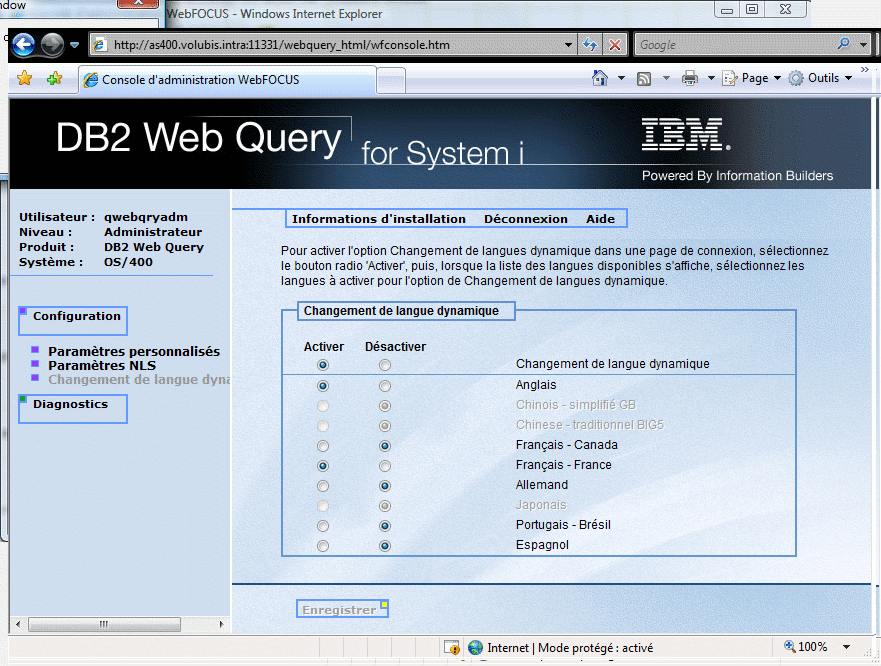The image size is (881, 666).
Task: Show more toolbar commands chevron
Action: tap(864, 69)
